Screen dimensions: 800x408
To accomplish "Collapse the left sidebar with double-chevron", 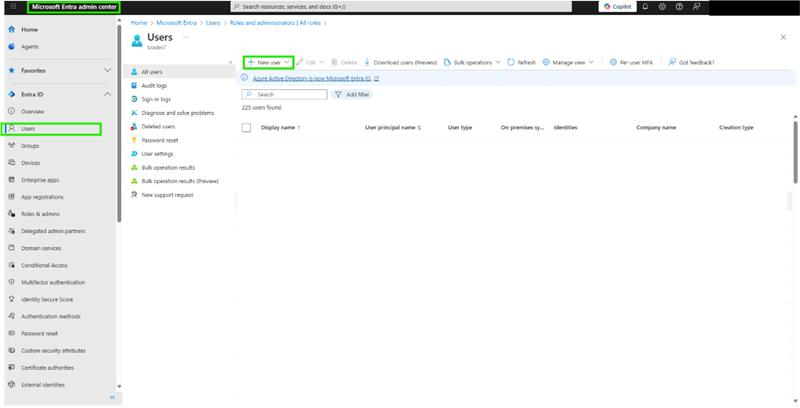I will click(x=112, y=397).
